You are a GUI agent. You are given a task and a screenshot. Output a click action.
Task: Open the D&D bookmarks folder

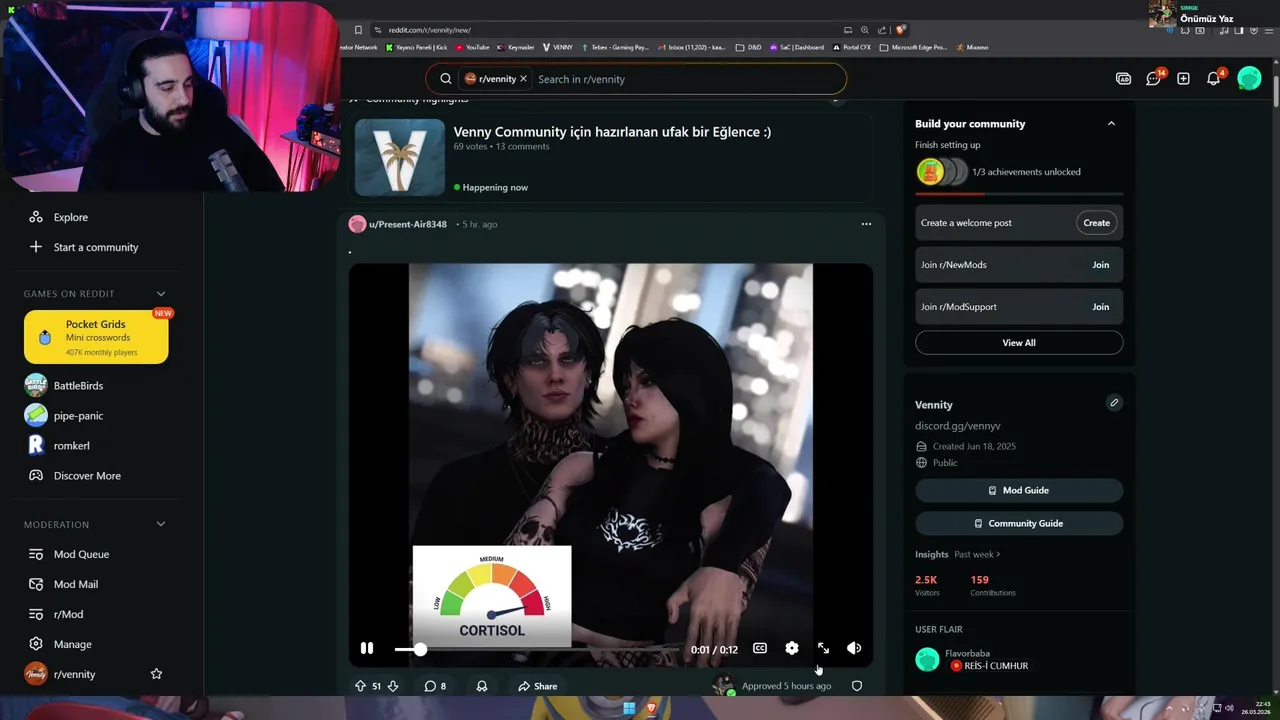748,47
